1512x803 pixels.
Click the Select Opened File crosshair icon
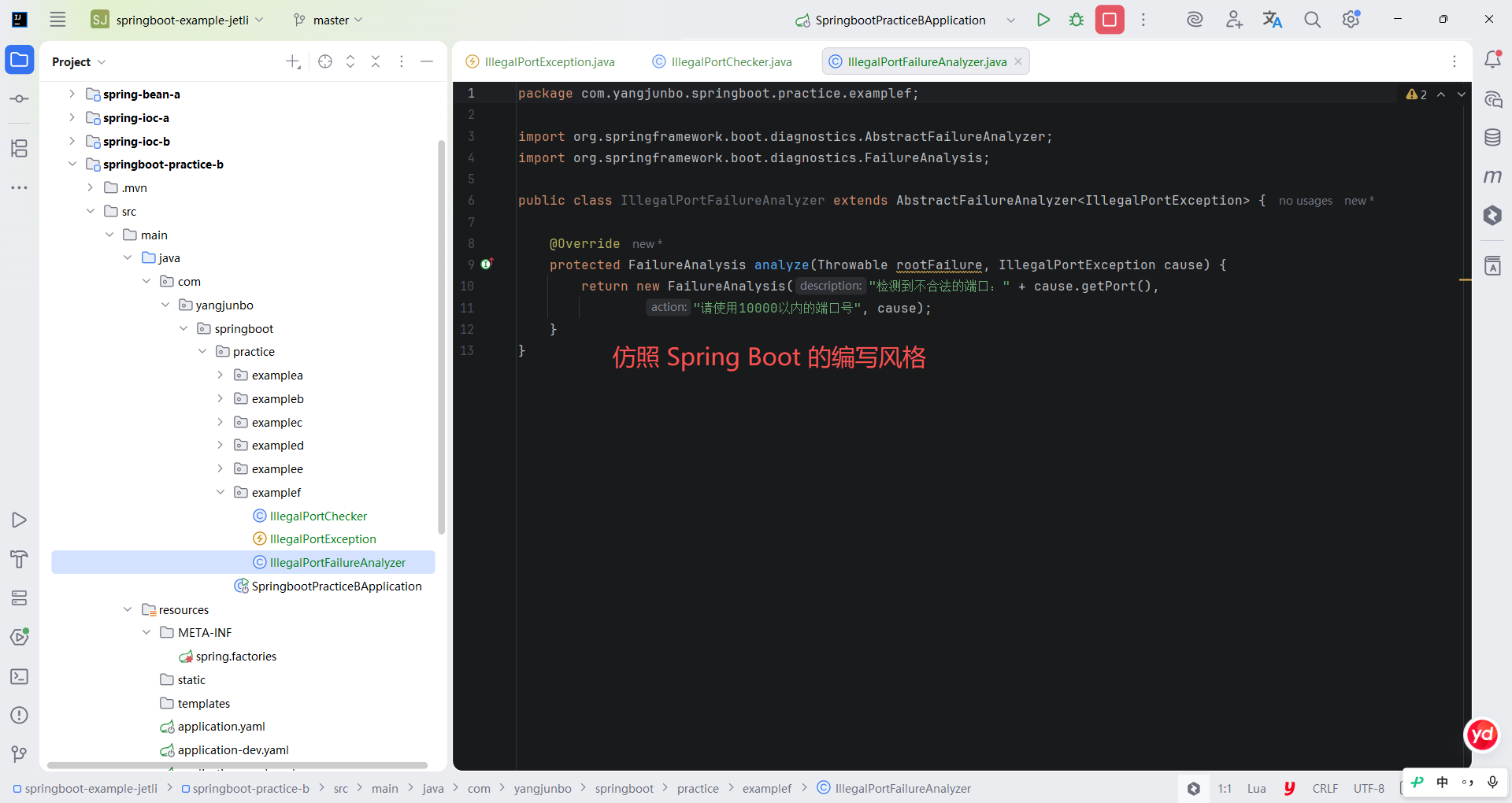point(325,61)
